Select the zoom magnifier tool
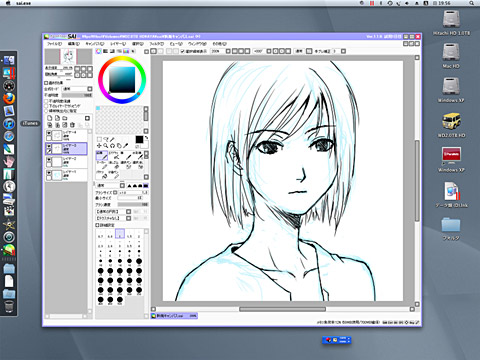480x360 pixels. pos(106,146)
